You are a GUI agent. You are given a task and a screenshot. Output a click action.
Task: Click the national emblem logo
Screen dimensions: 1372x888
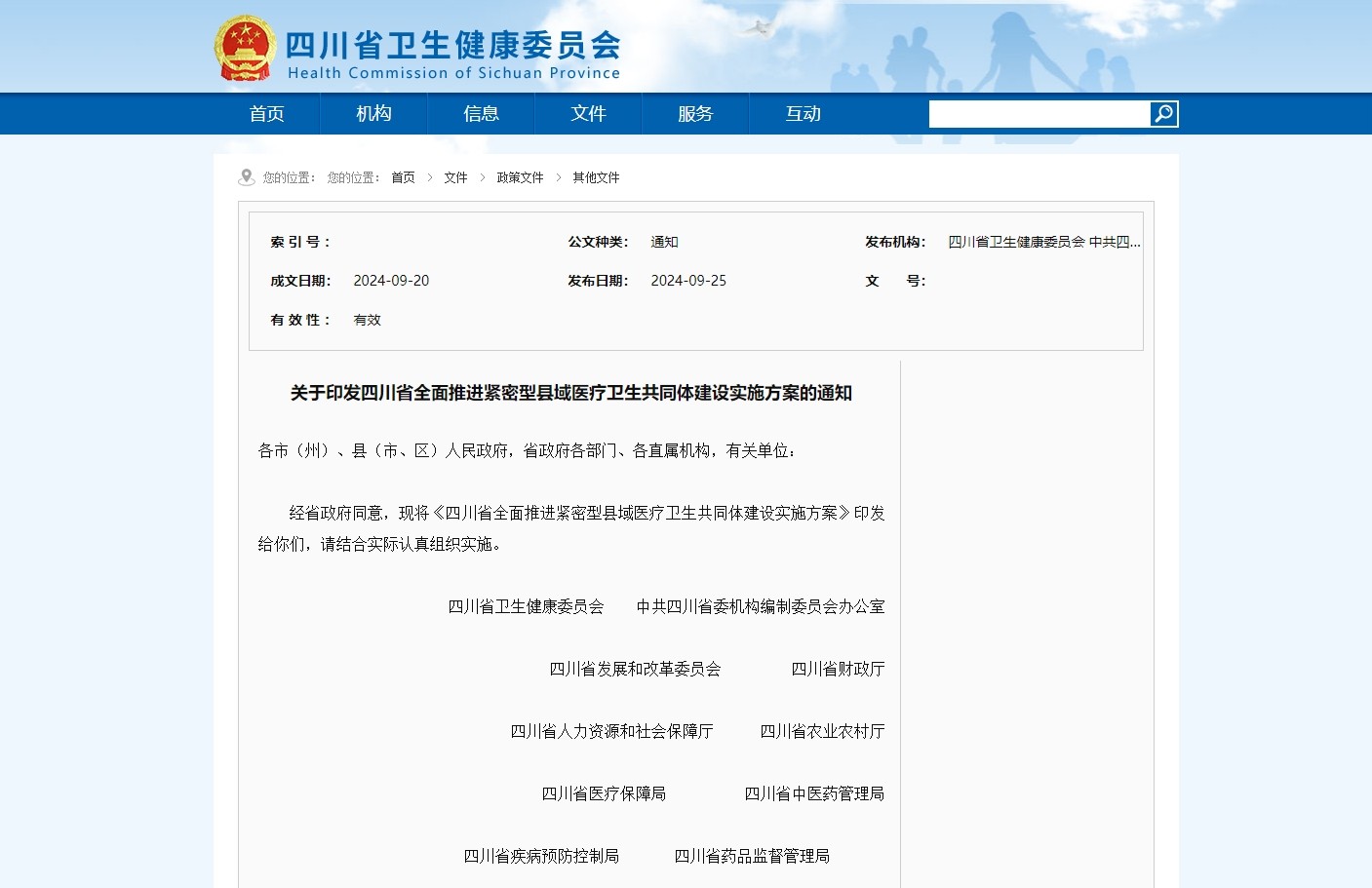tap(245, 48)
